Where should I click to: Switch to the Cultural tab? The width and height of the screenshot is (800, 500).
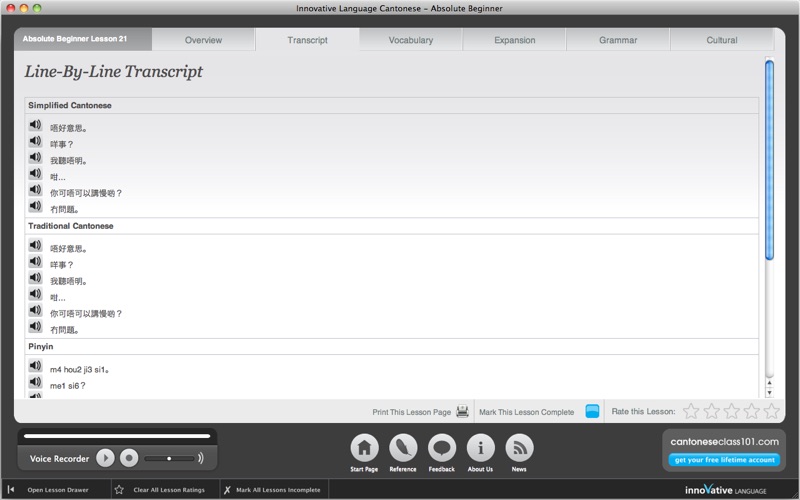(x=721, y=40)
